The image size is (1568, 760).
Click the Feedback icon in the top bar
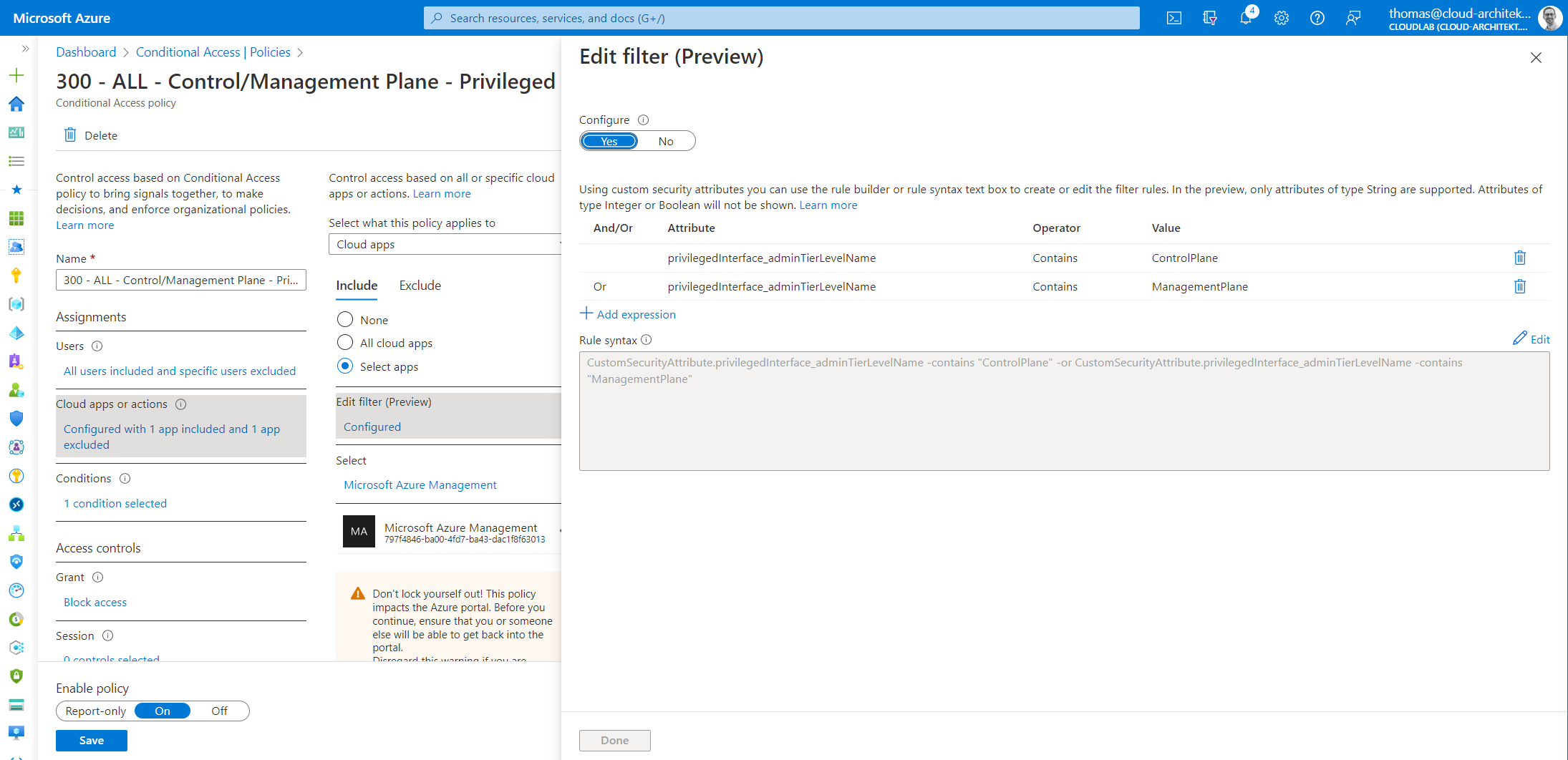[x=1353, y=18]
